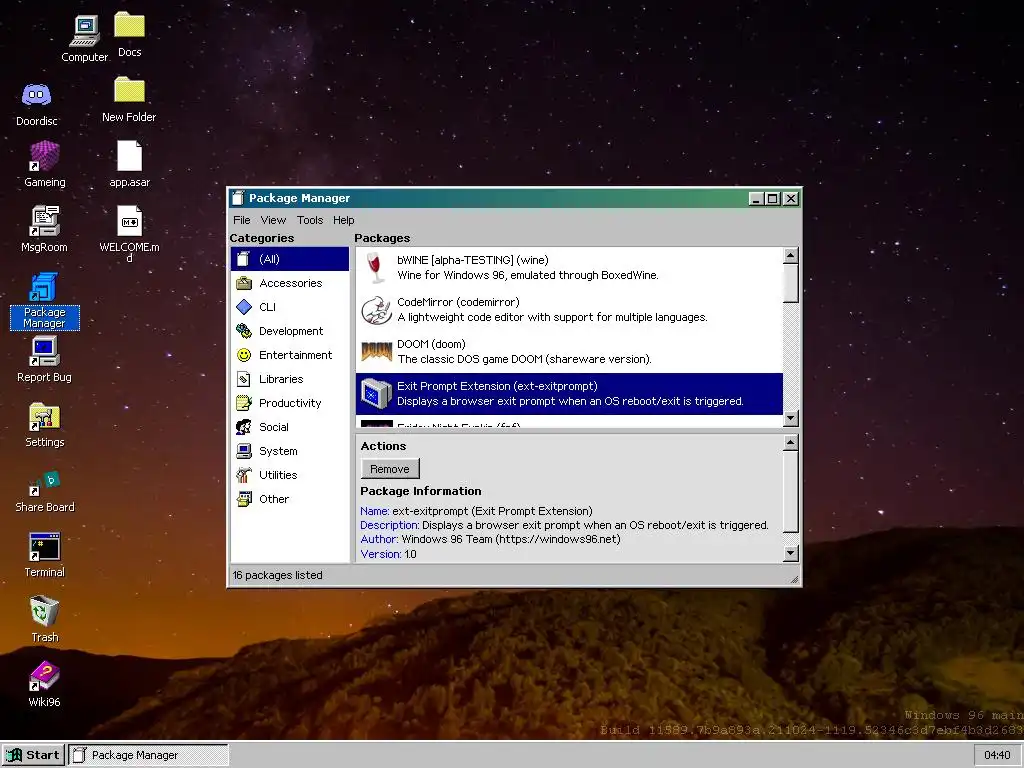Open the Help menu
The width and height of the screenshot is (1024, 768).
click(344, 220)
